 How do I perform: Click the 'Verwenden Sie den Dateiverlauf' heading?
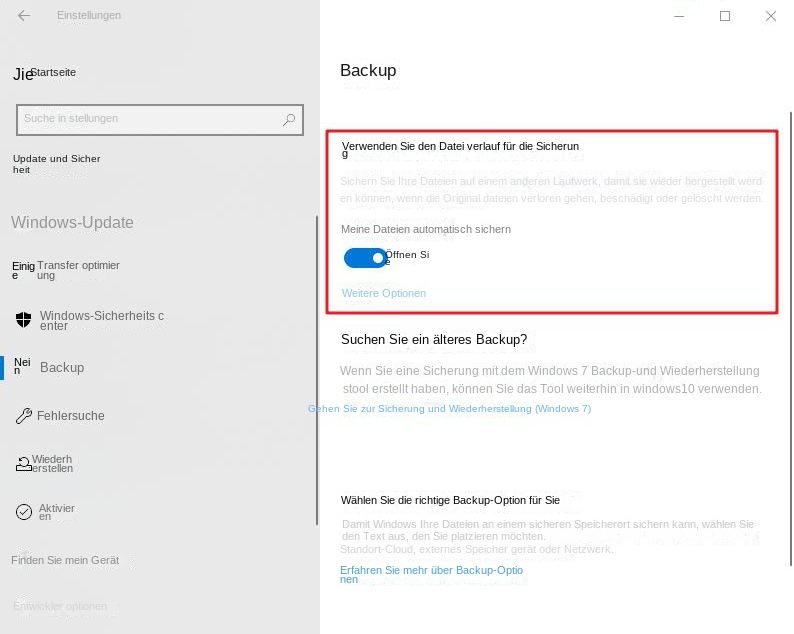pos(460,149)
